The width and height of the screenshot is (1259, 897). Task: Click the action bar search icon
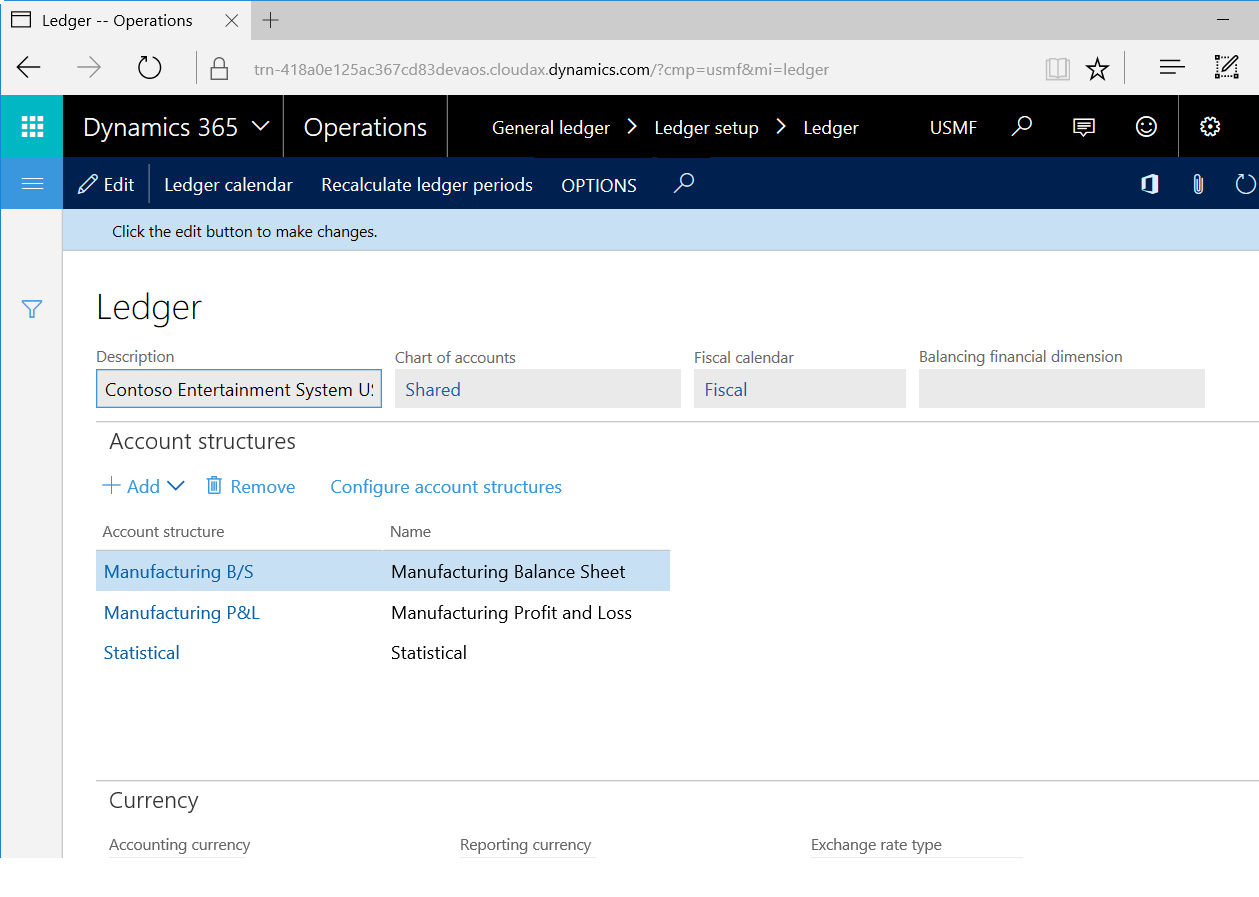point(684,183)
